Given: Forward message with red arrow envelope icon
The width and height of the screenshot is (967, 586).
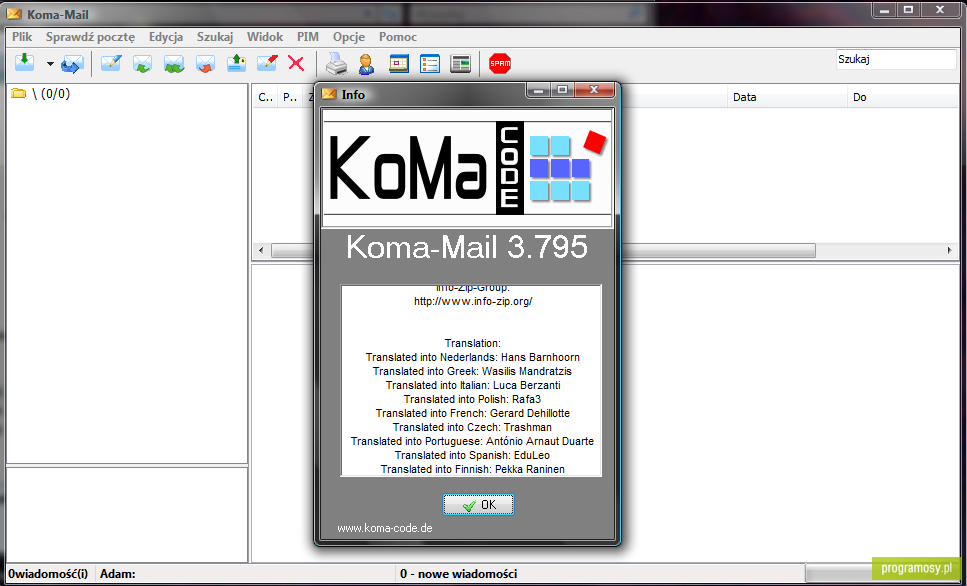Looking at the screenshot, I should click(205, 64).
